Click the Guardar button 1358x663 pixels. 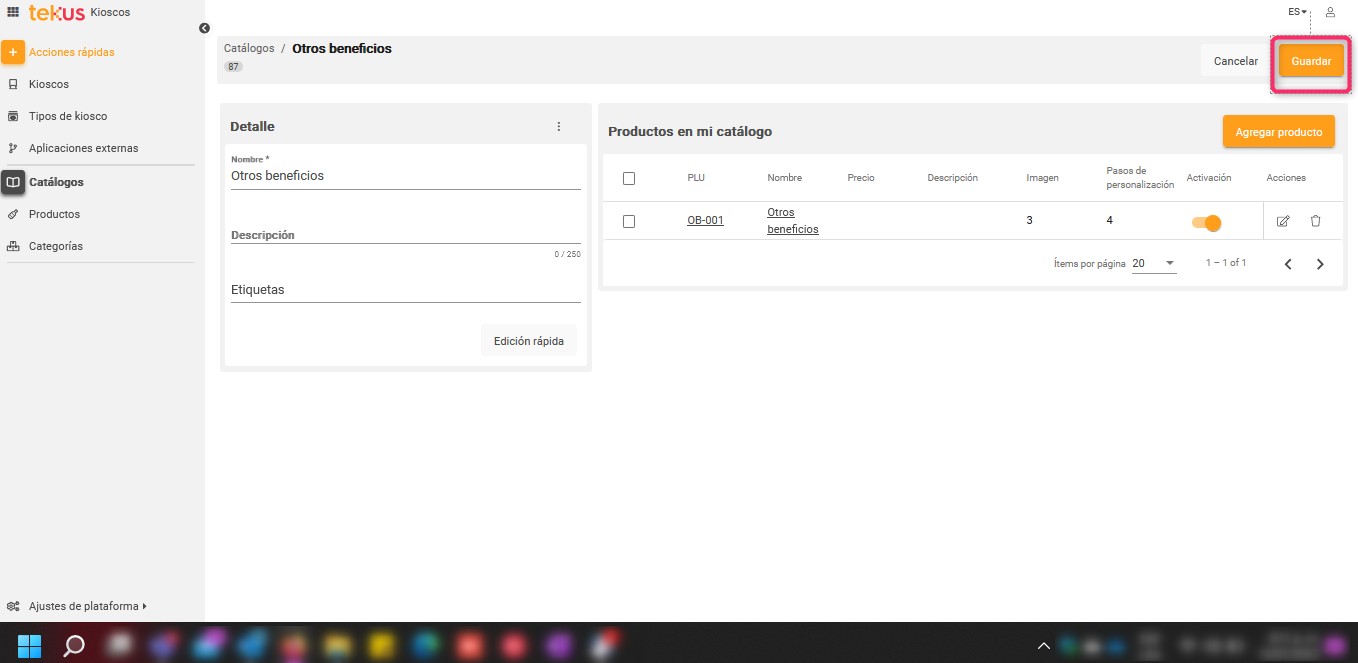tap(1310, 60)
